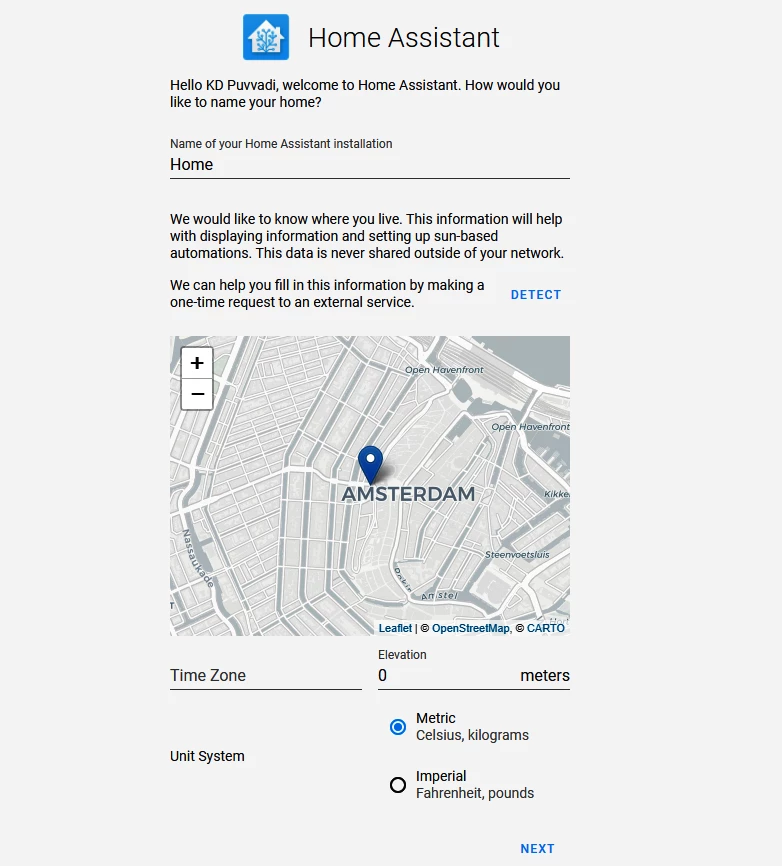
Task: Click the Amstel label on the map
Action: pyautogui.click(x=439, y=596)
